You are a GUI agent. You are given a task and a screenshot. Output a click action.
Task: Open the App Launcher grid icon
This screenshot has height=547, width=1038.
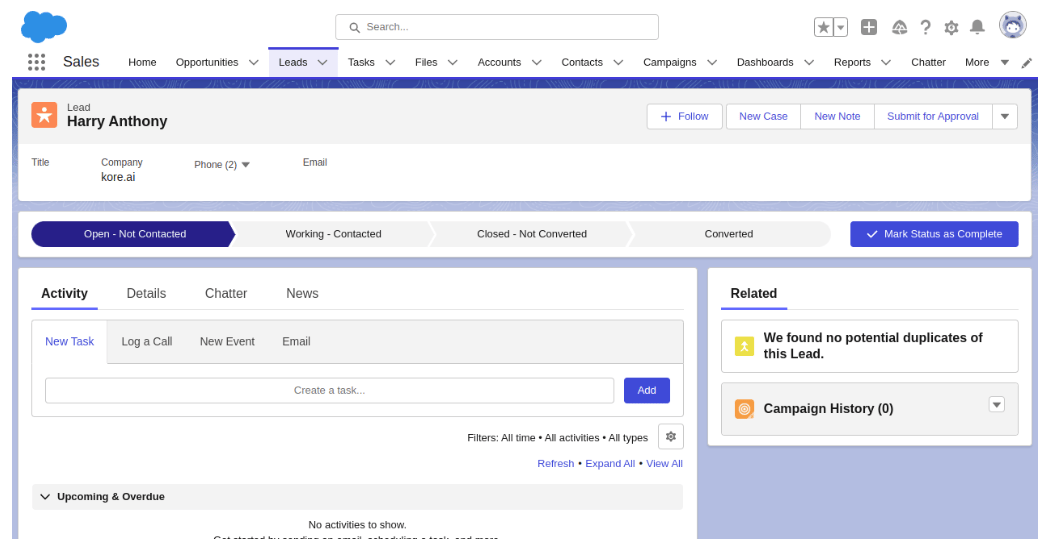[x=36, y=62]
